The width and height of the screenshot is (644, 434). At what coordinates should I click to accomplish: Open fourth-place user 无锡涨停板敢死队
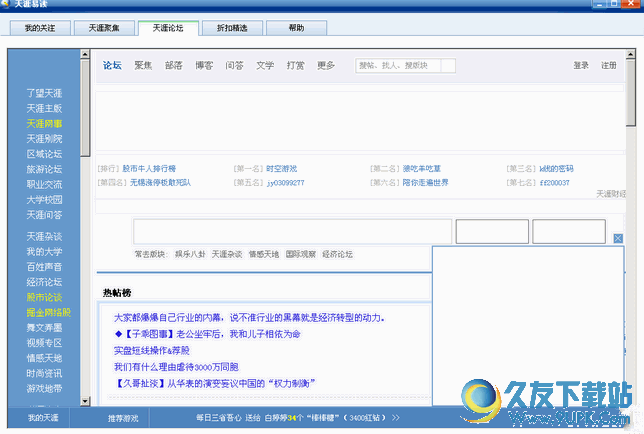161,182
